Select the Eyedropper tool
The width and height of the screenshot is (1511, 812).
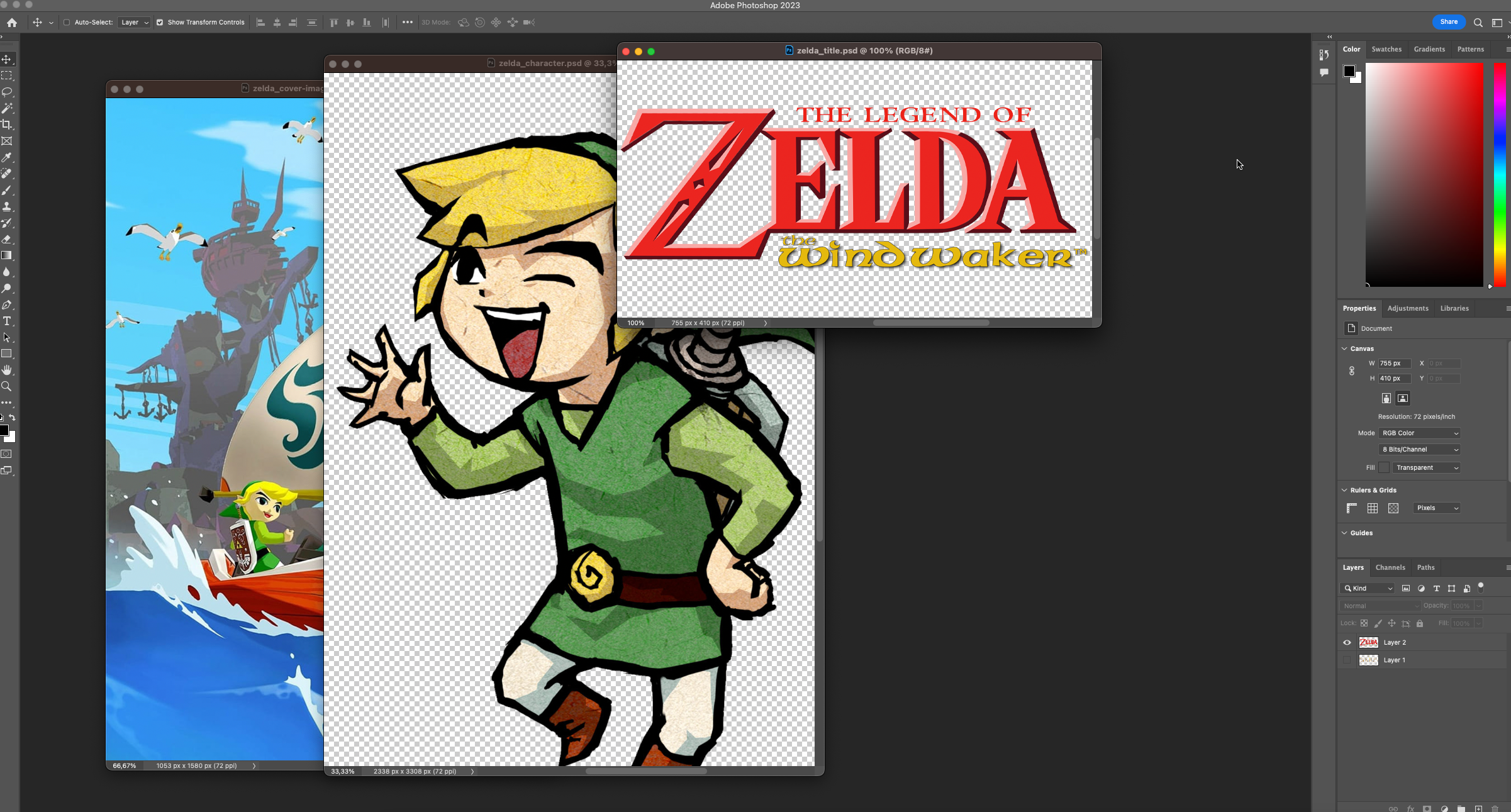7,157
